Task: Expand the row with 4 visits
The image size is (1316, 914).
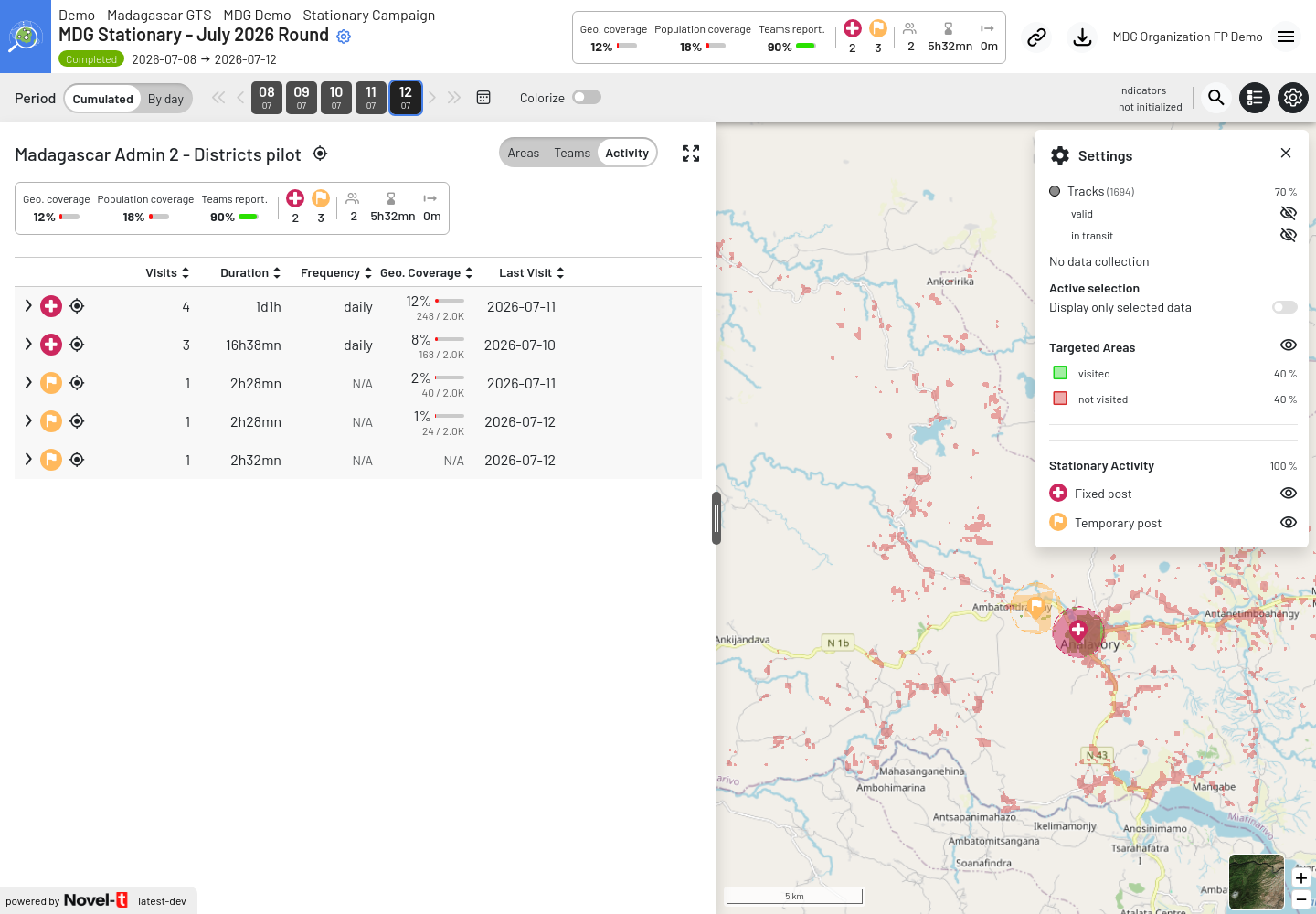Action: pyautogui.click(x=28, y=306)
